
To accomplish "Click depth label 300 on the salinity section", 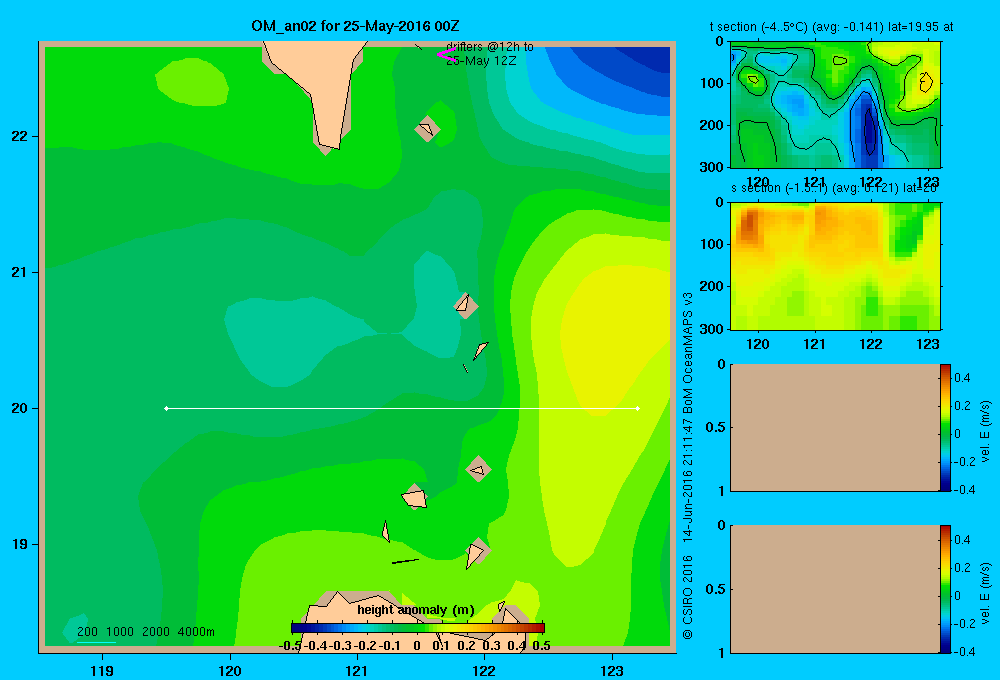I will tap(712, 329).
